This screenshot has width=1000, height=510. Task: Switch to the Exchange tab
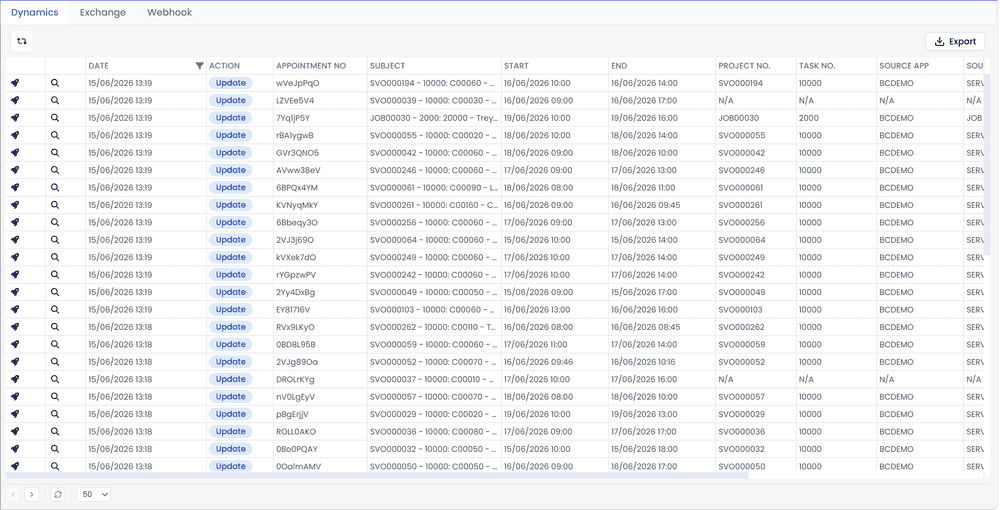[x=103, y=12]
